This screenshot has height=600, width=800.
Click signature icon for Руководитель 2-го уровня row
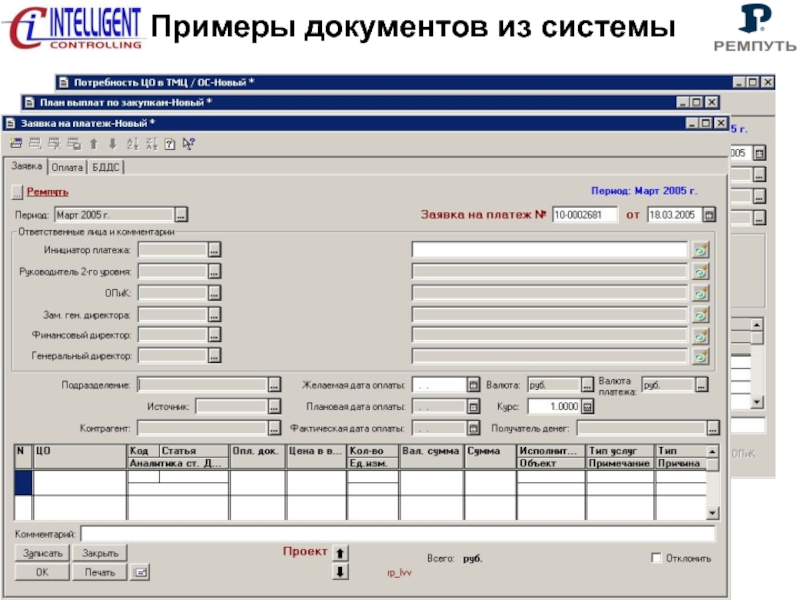tap(701, 271)
